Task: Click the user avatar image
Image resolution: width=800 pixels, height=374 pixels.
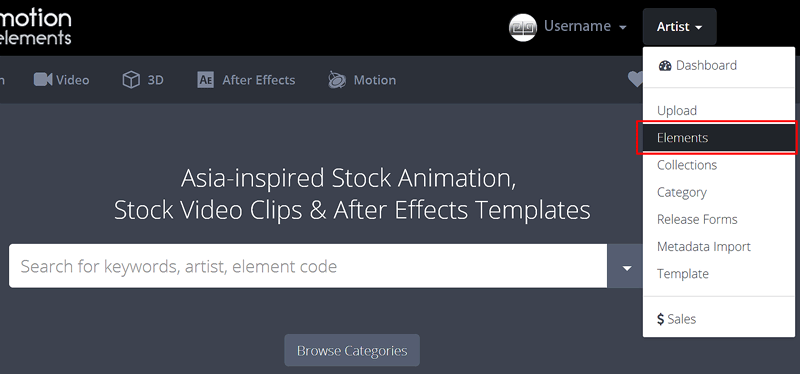Action: pos(523,27)
